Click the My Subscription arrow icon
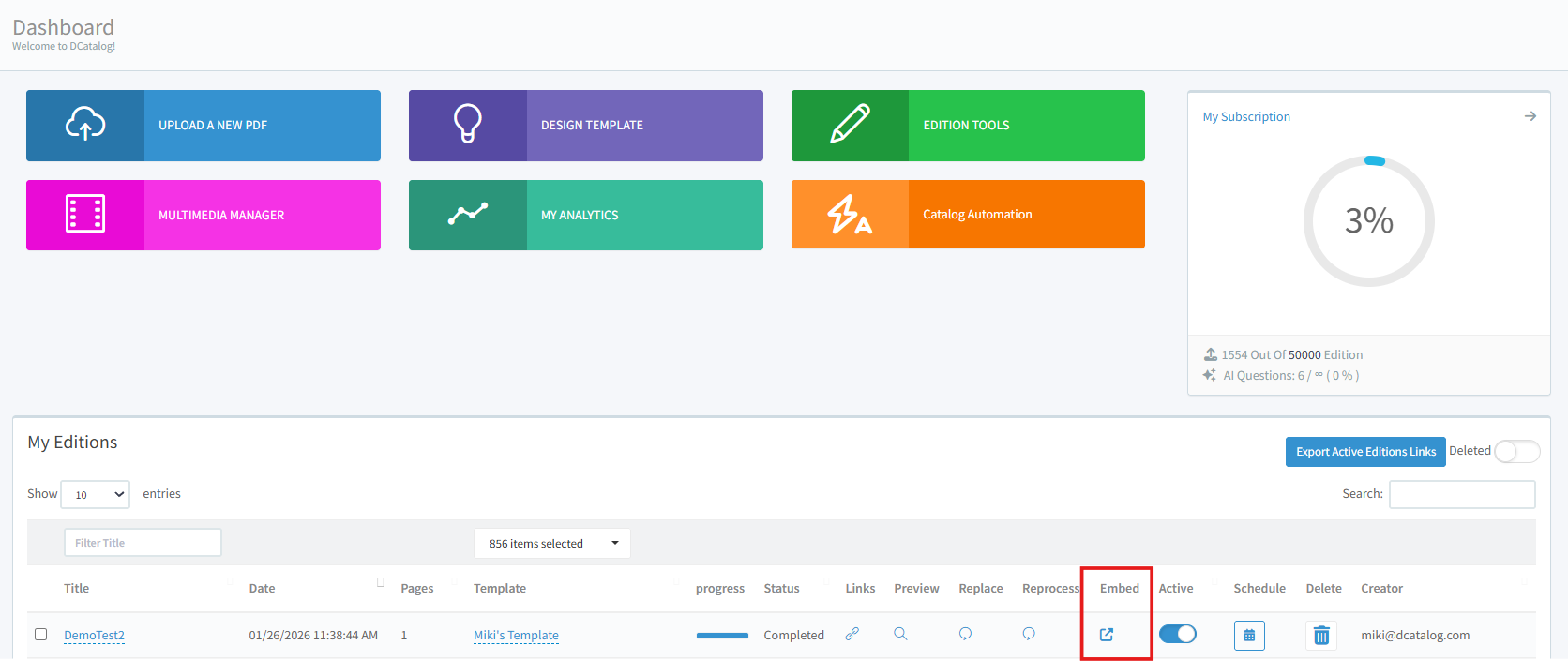 point(1530,116)
